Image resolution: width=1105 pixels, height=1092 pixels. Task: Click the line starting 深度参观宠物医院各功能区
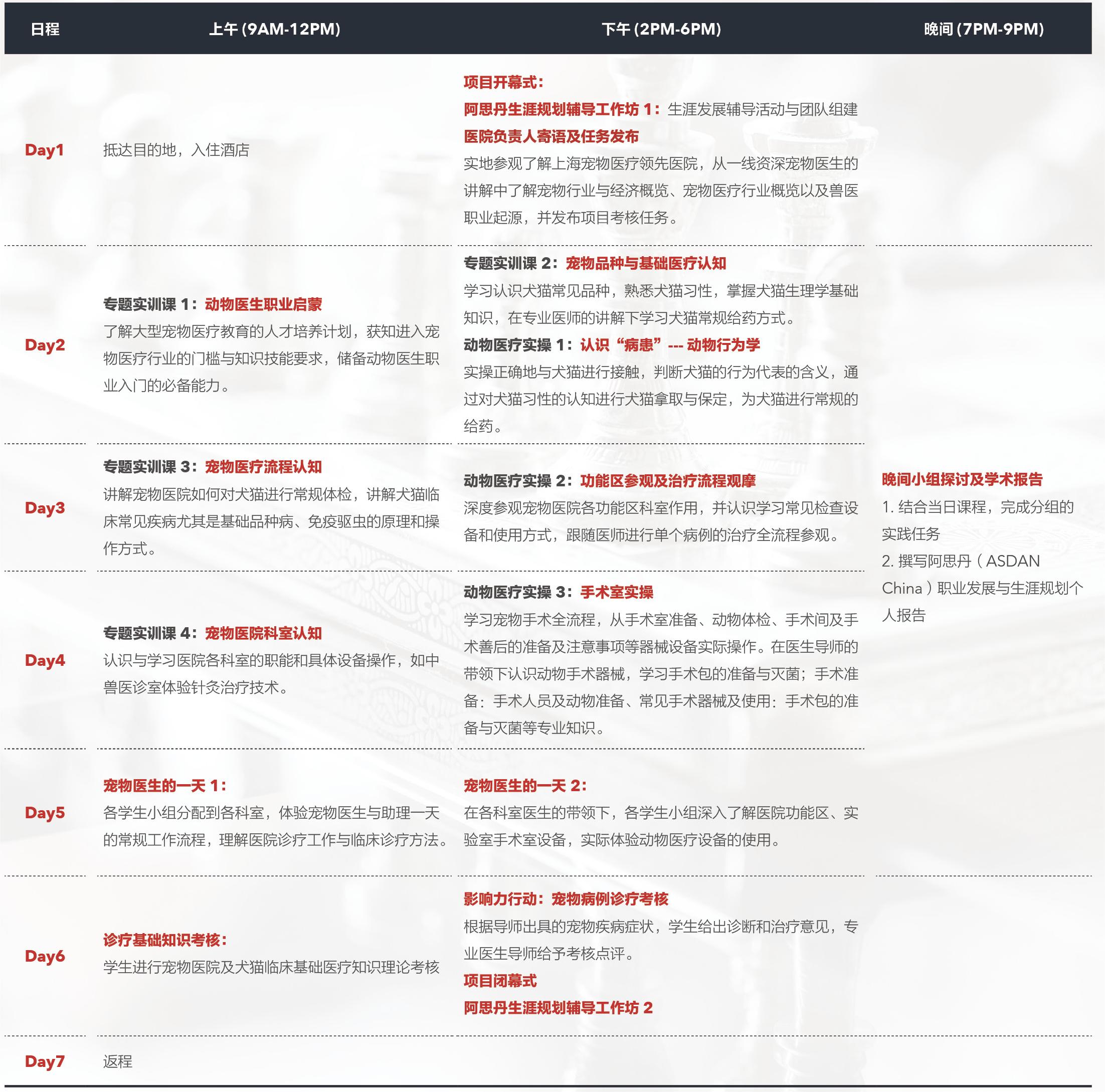tap(661, 508)
